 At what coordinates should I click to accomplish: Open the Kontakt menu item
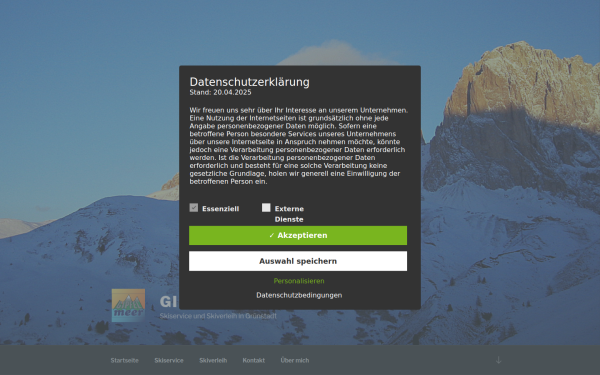tap(253, 360)
